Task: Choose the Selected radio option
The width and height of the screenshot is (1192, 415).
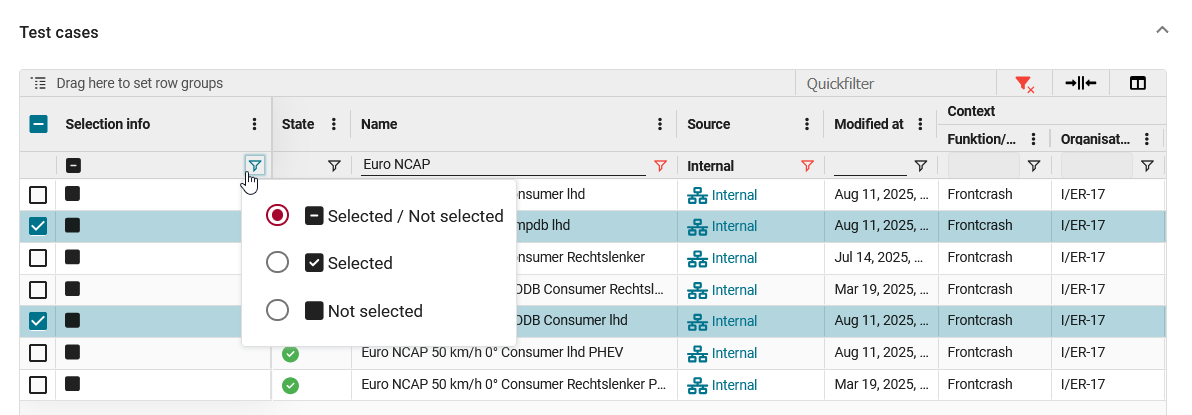Action: click(x=277, y=263)
